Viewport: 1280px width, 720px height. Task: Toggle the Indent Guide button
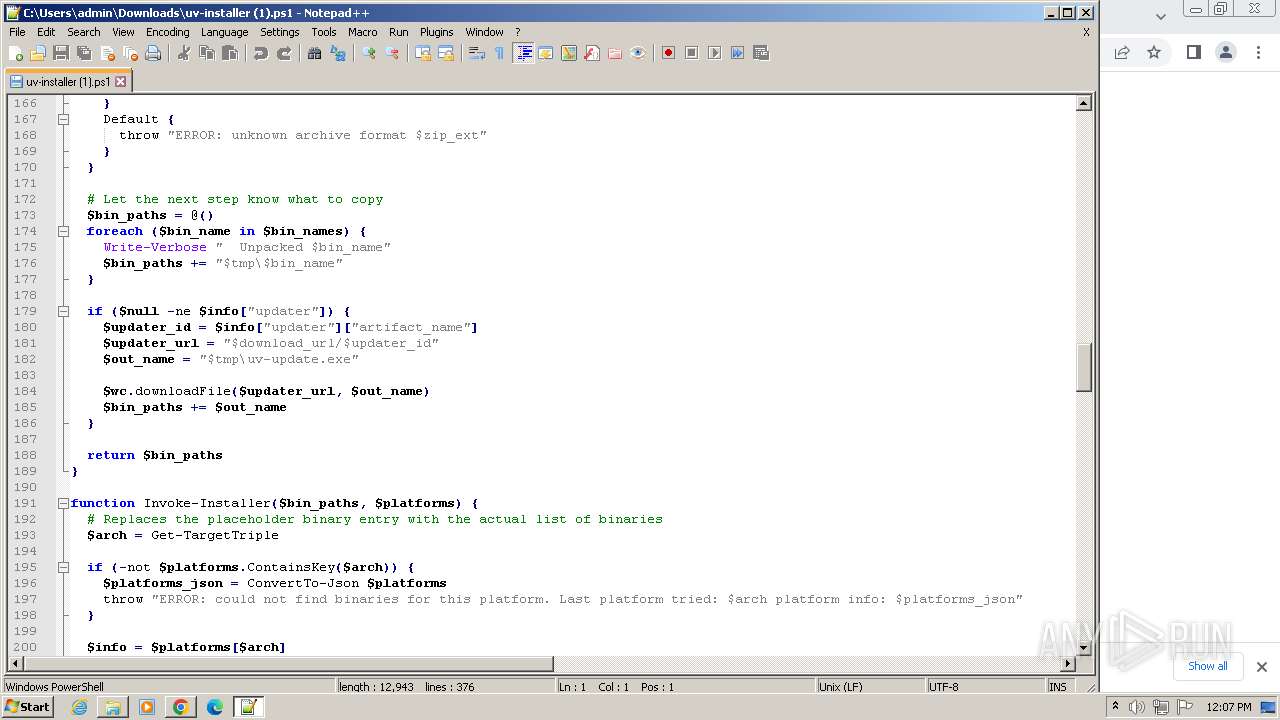[x=523, y=53]
